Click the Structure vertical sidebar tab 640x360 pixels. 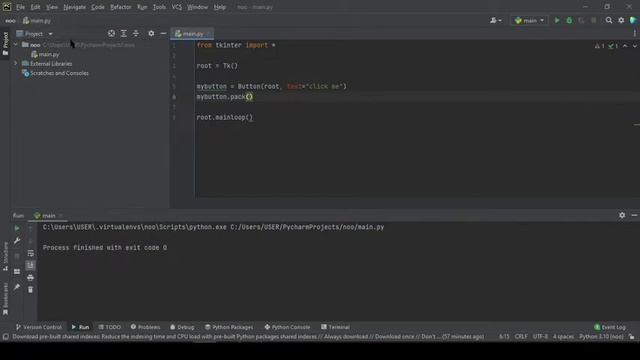coord(5,256)
